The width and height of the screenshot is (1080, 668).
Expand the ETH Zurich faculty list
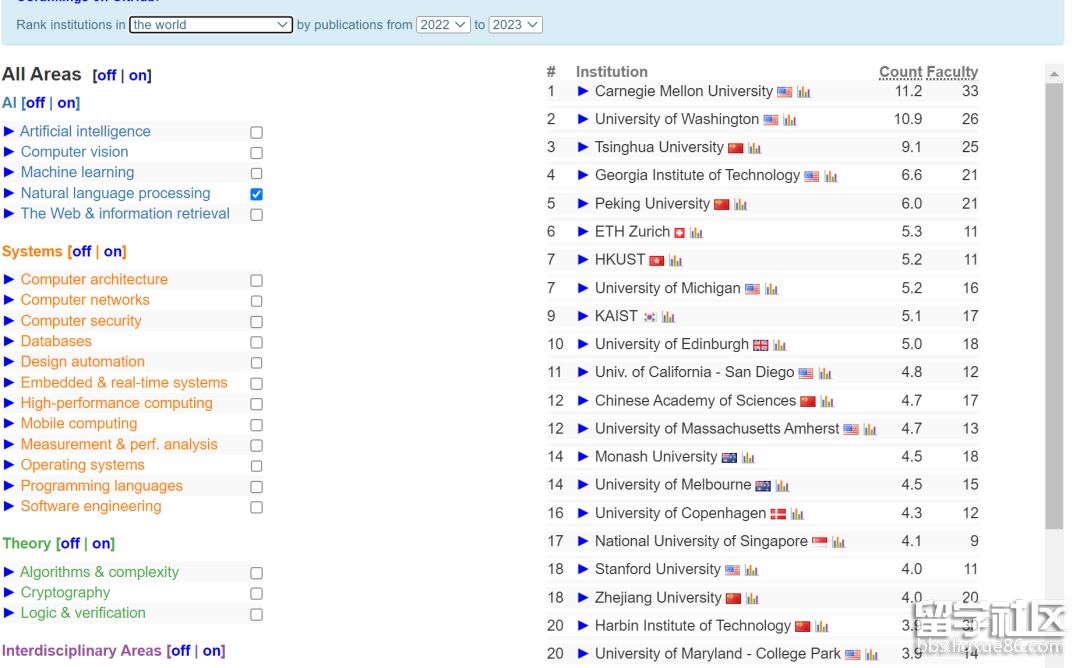(583, 231)
